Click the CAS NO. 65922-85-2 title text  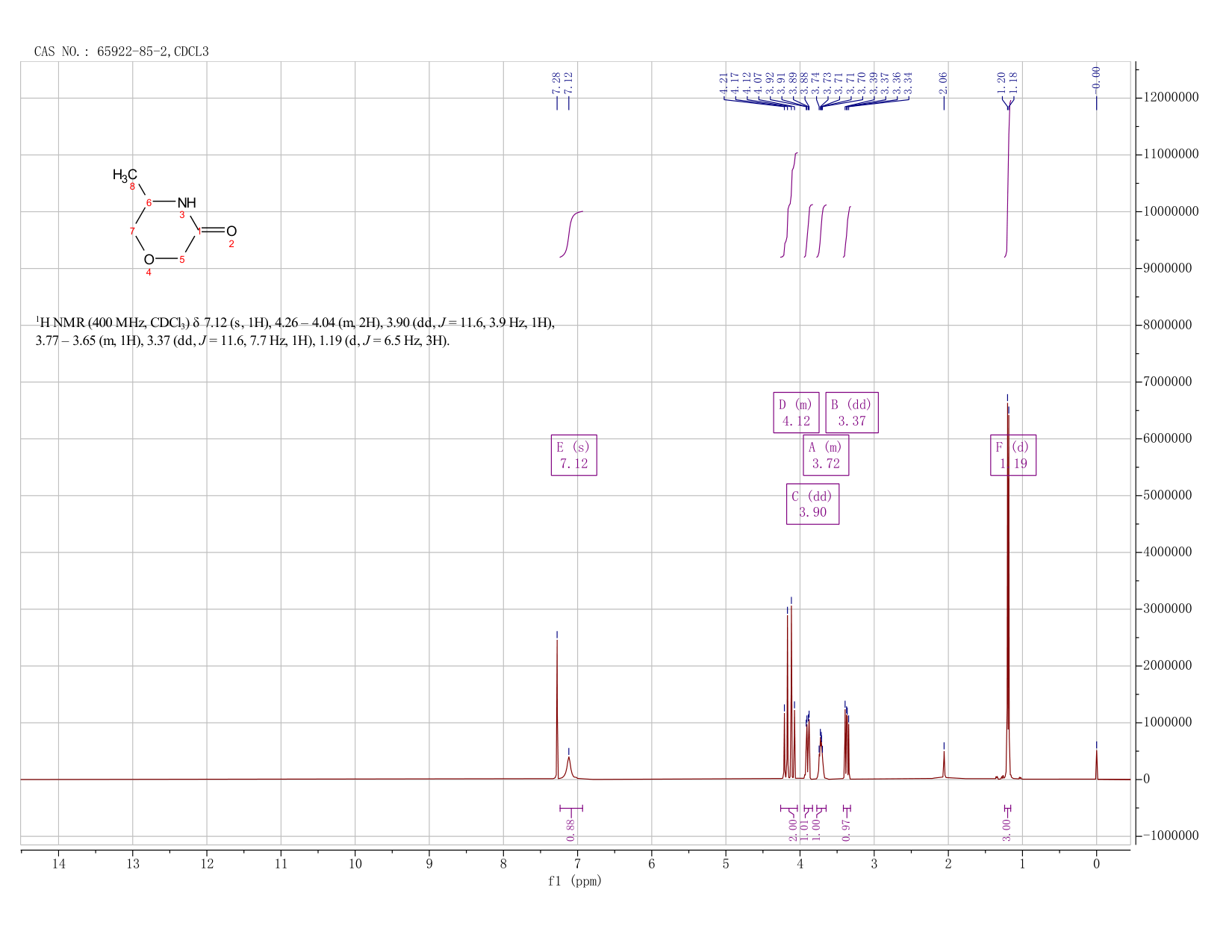pos(122,52)
